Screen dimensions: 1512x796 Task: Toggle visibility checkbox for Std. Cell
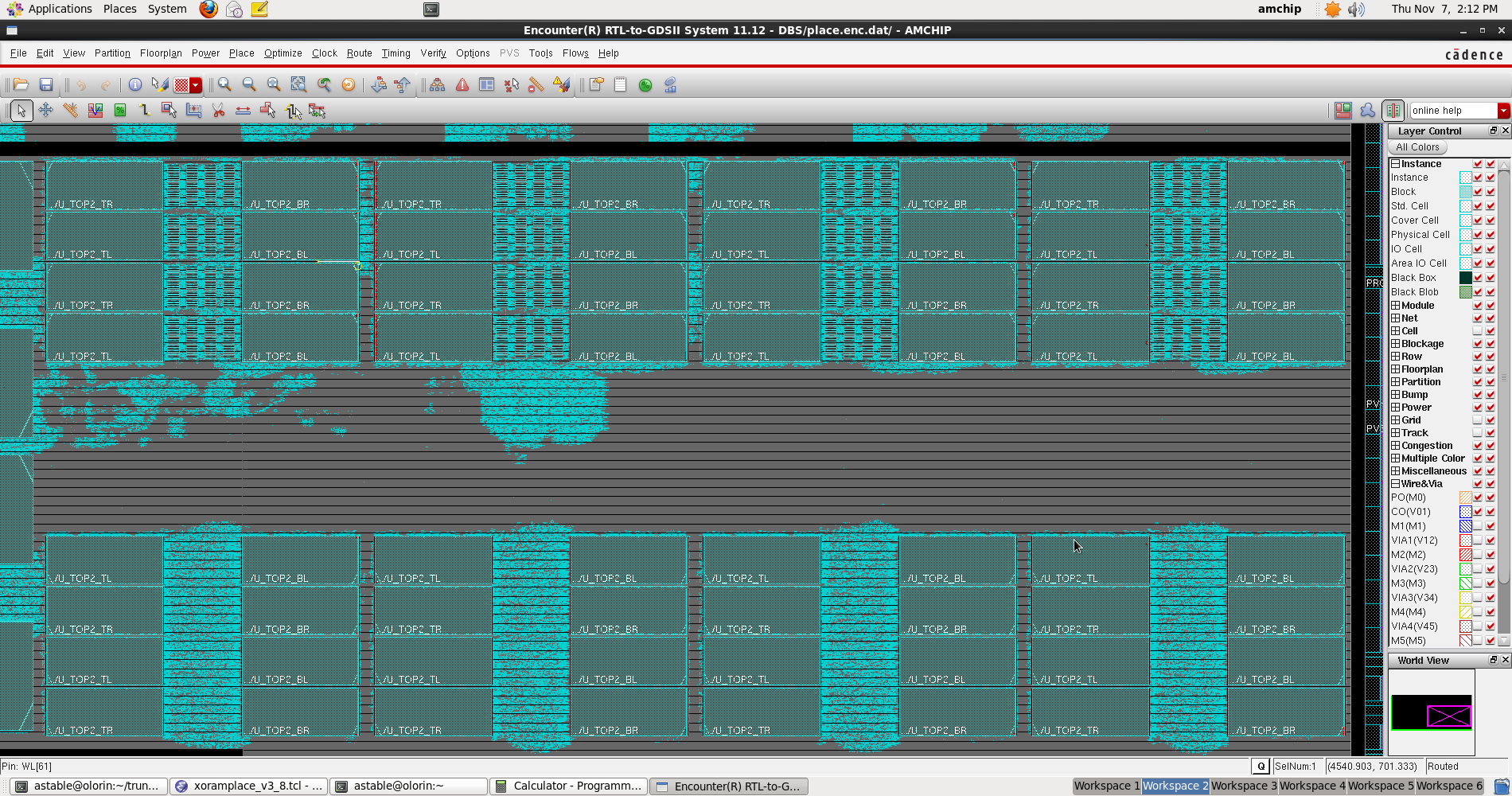(x=1478, y=206)
